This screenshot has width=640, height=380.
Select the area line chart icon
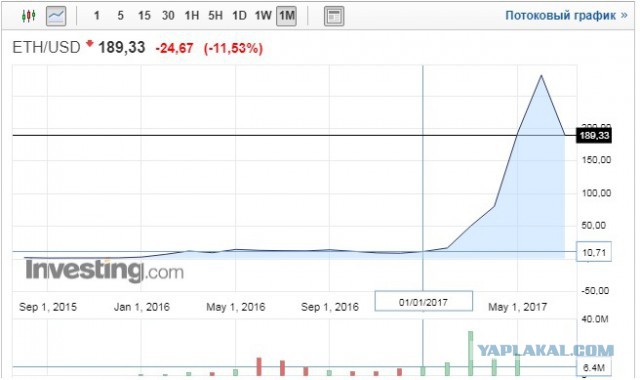[x=56, y=16]
